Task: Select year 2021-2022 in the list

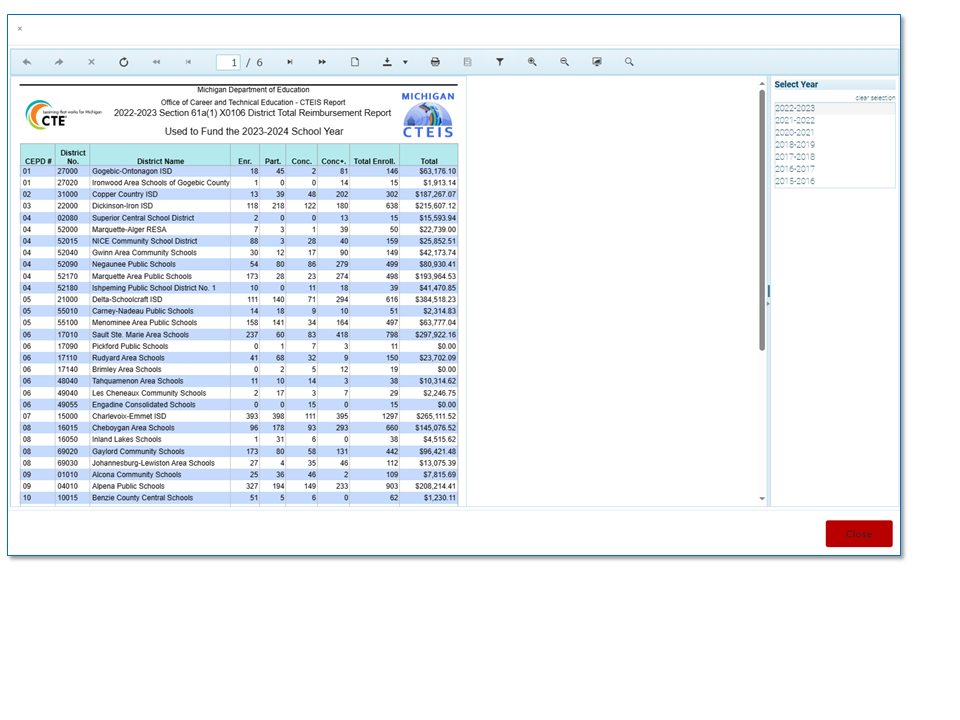Action: (x=795, y=120)
